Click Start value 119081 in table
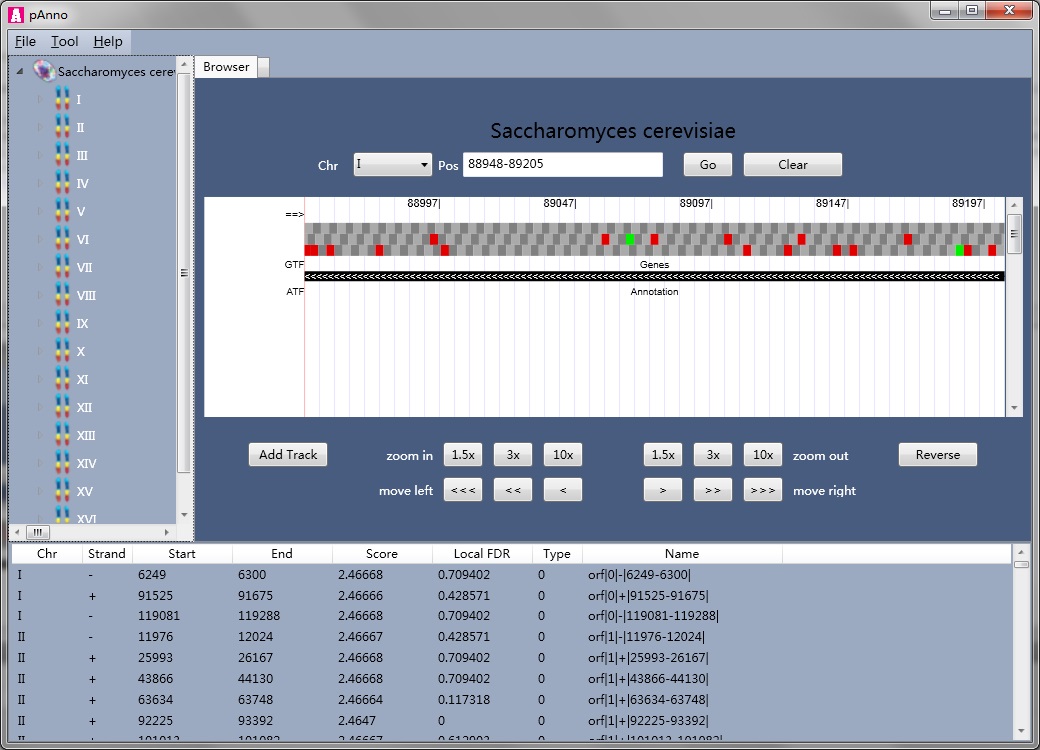 (159, 615)
